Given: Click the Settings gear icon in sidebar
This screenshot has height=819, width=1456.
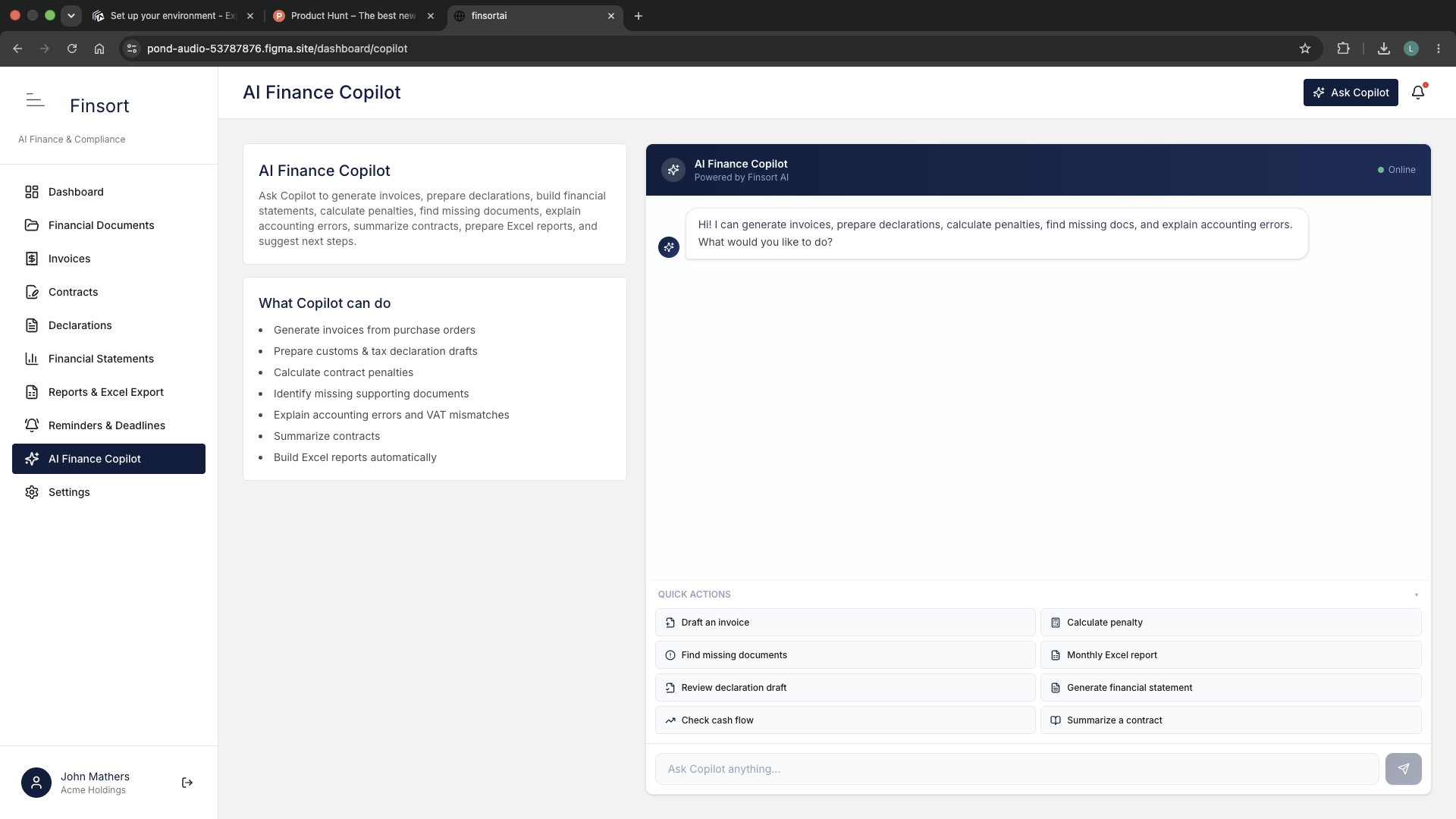Looking at the screenshot, I should click(x=32, y=492).
